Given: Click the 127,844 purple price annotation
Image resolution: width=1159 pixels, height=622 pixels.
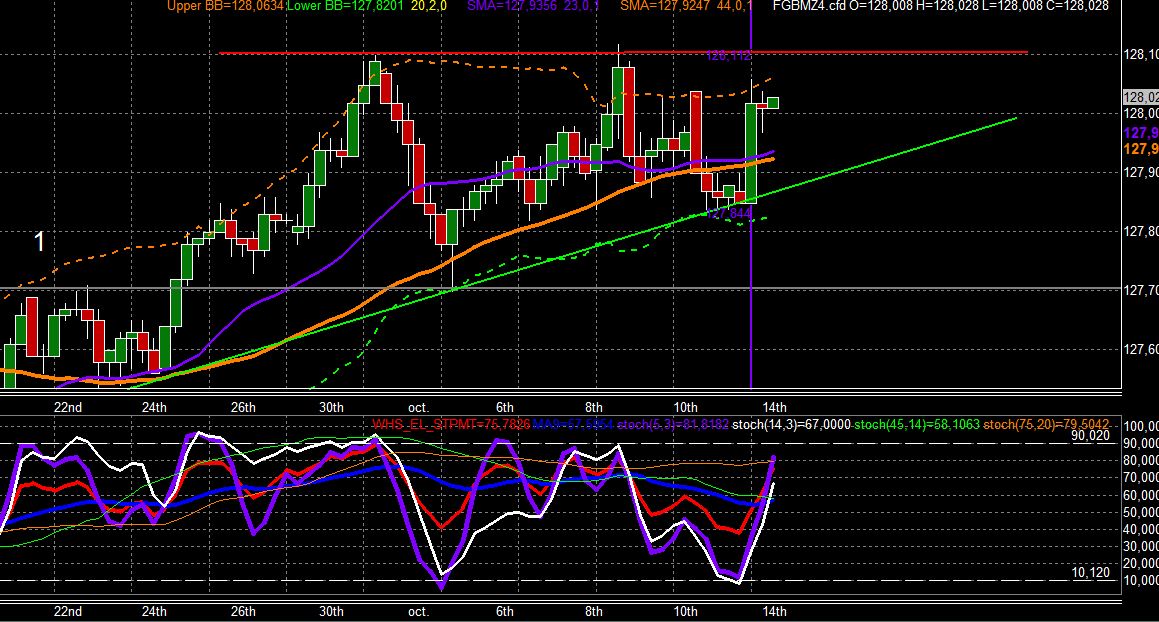Looking at the screenshot, I should [729, 213].
